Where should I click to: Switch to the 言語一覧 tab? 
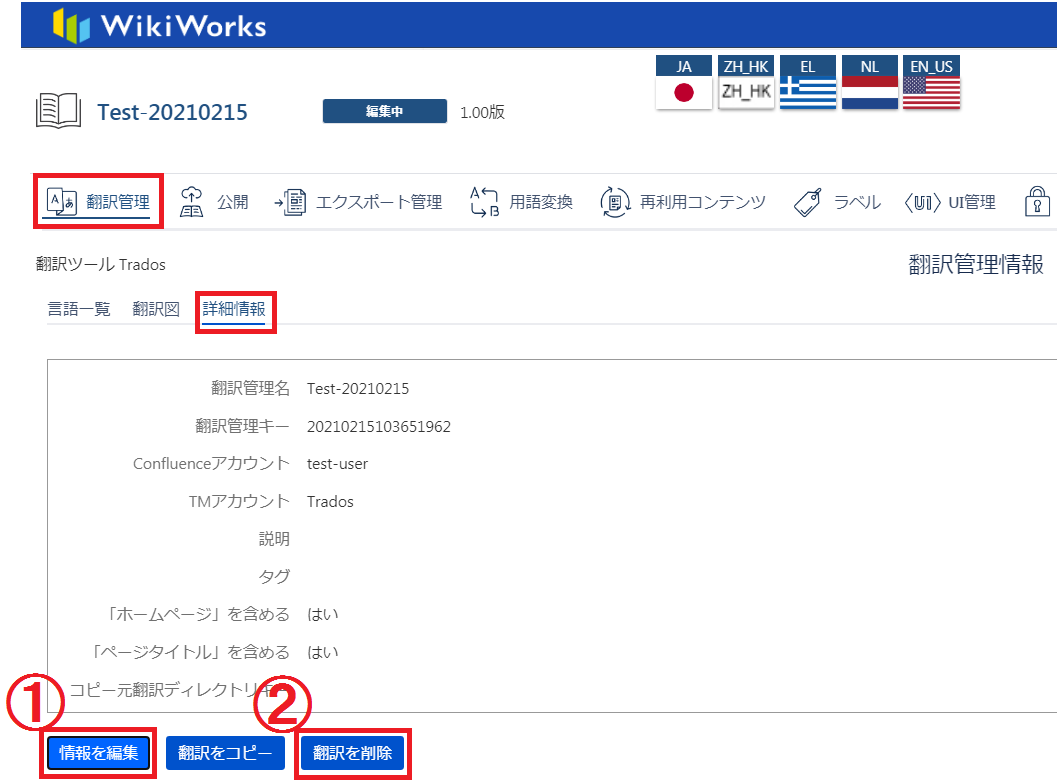coord(79,309)
